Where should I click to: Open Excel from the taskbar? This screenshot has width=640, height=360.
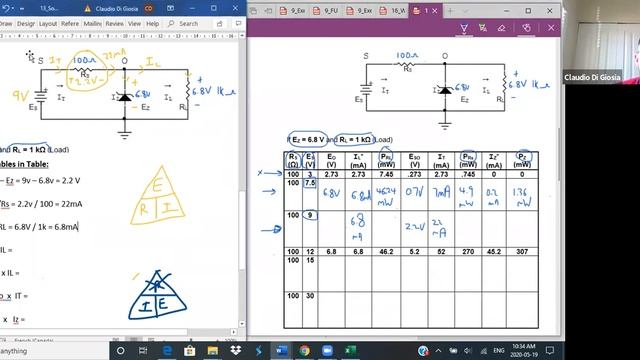[x=350, y=351]
